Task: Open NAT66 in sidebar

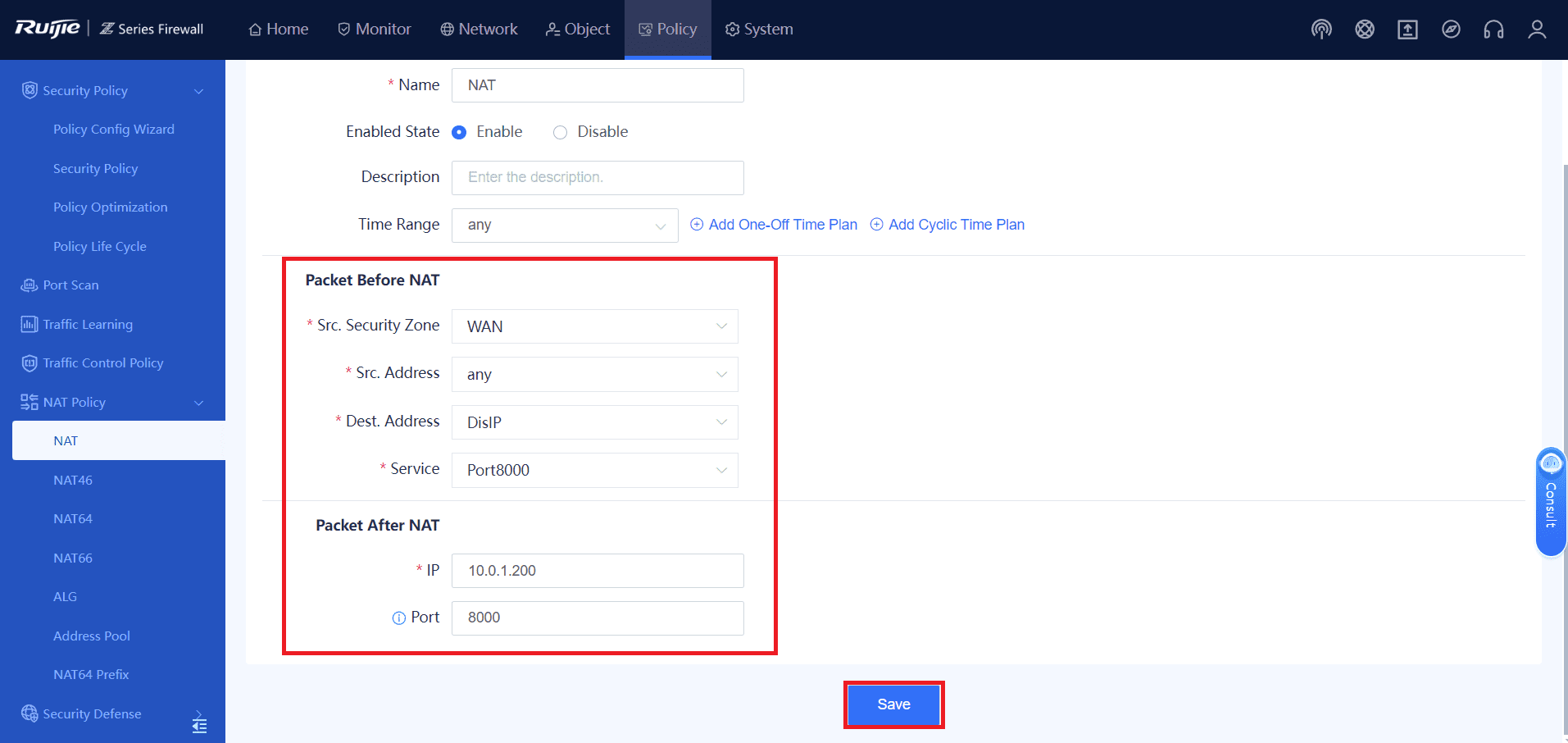Action: (73, 558)
